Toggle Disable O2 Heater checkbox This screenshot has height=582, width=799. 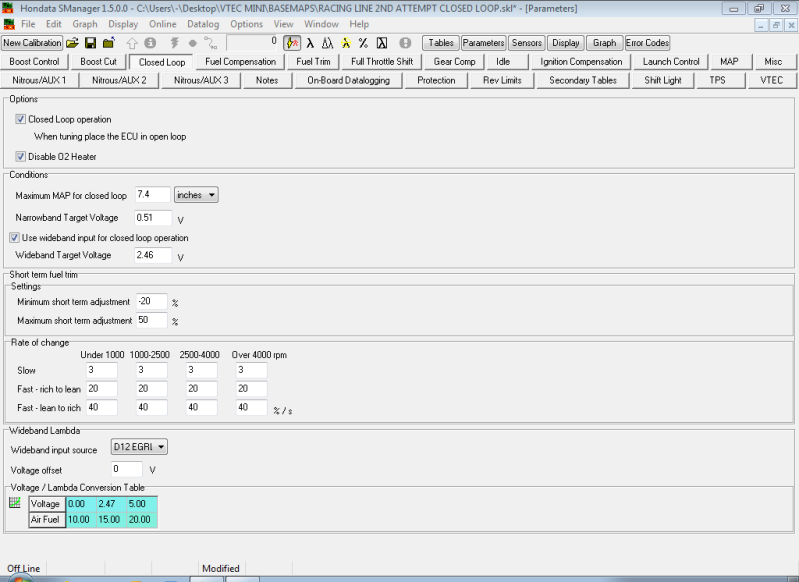20,156
